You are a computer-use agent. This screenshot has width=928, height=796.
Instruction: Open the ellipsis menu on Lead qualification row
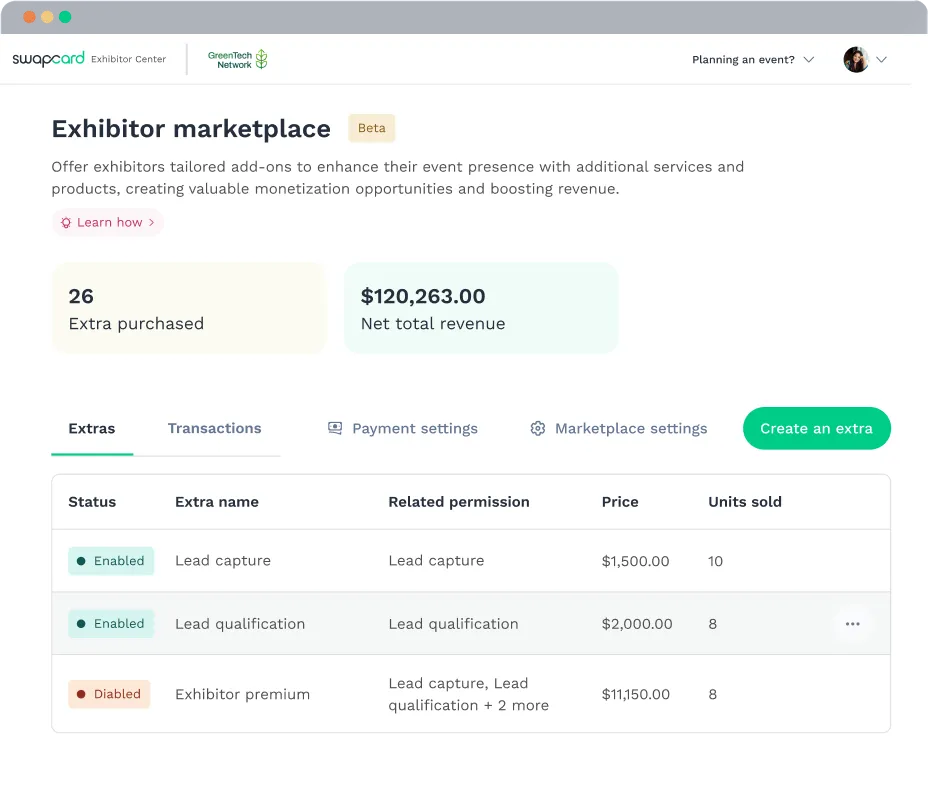pos(852,623)
